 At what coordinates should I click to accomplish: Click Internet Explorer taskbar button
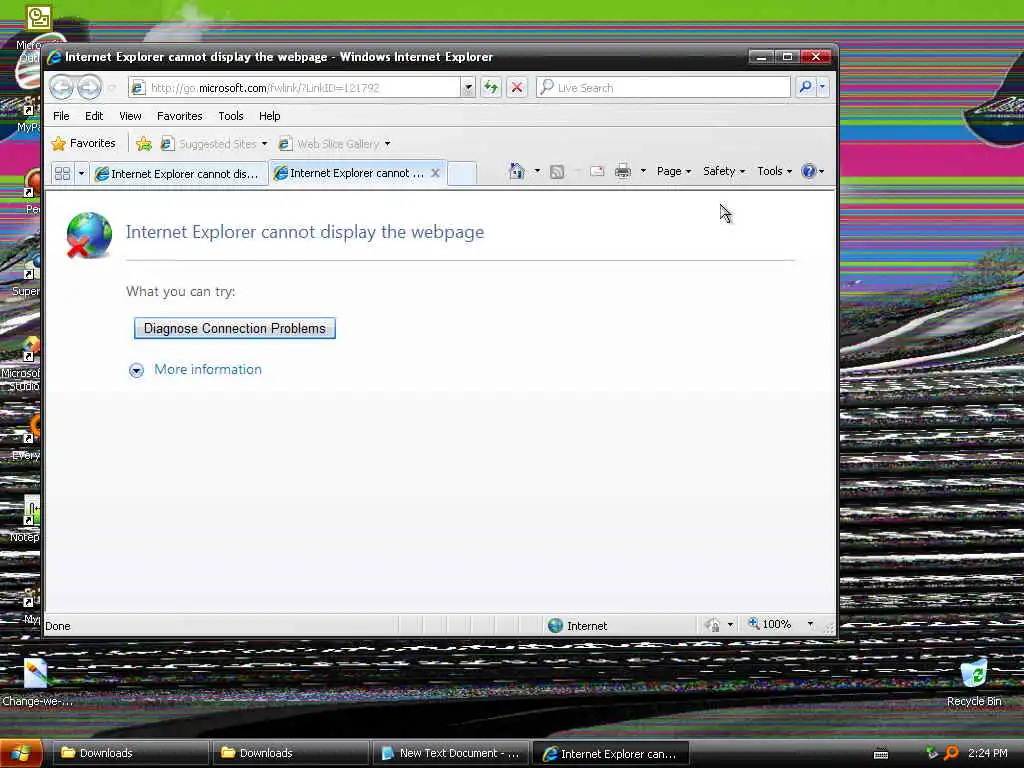tap(611, 753)
